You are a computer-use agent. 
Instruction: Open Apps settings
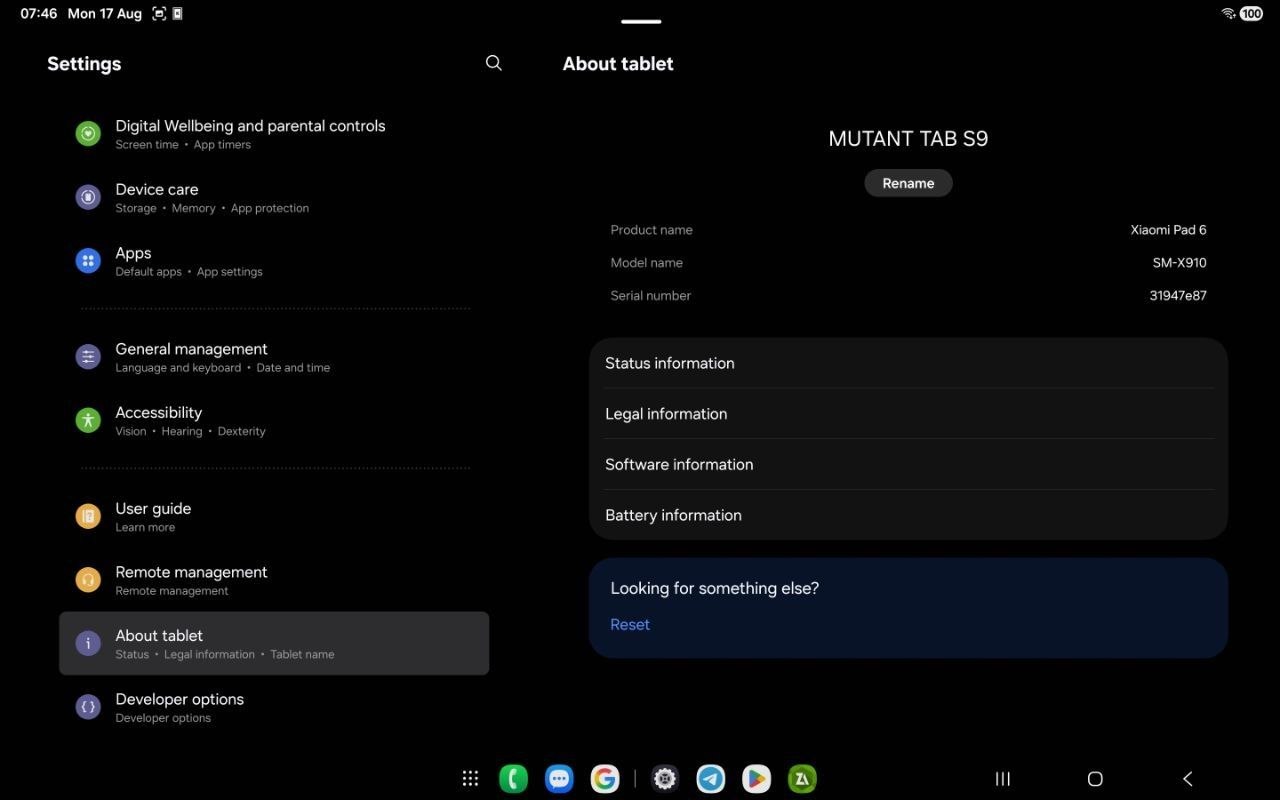tap(274, 261)
